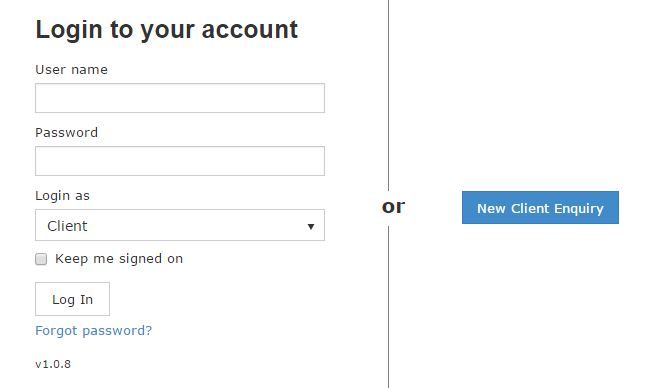Click the Keep me signed on label
Screen dimensions: 650x388
(x=119, y=259)
